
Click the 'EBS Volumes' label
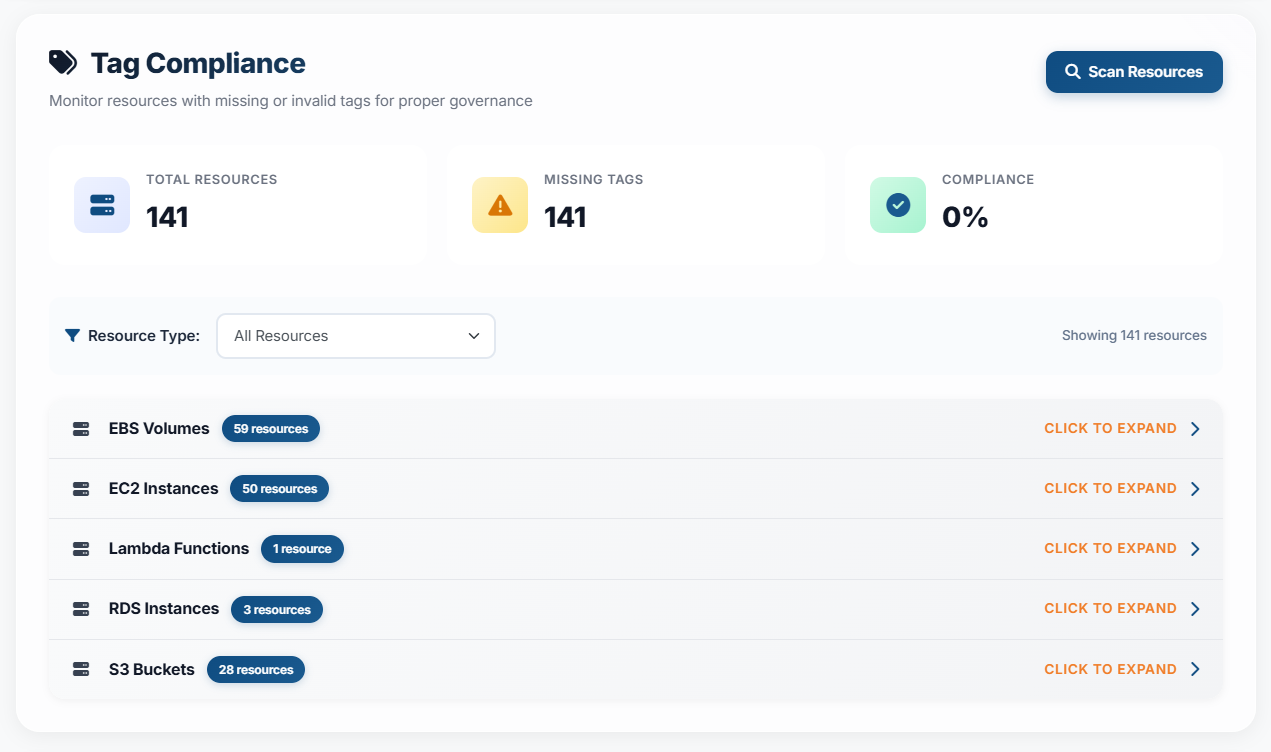pyautogui.click(x=159, y=429)
